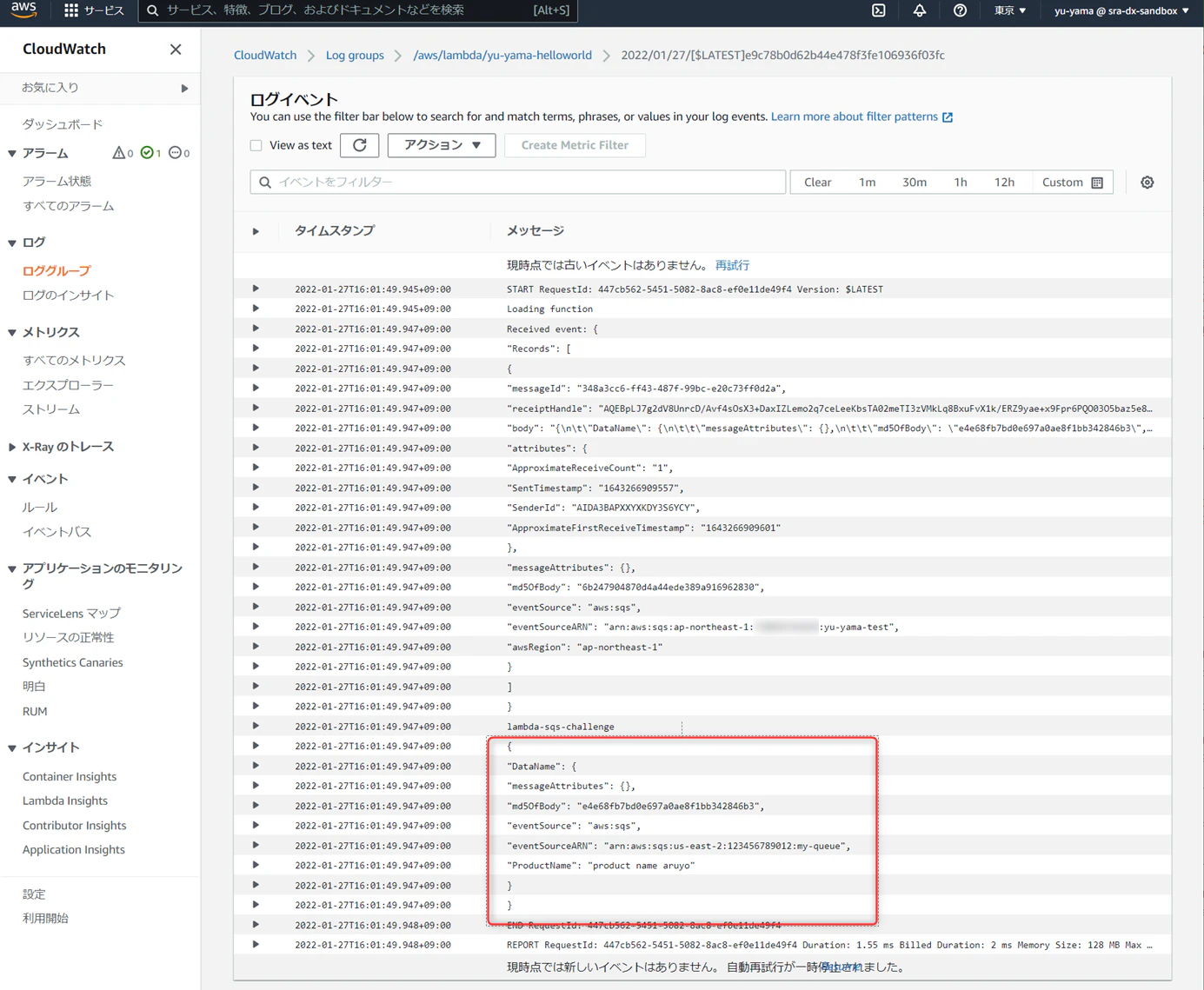1204x990 pixels.
Task: Open the CloudShell terminal icon
Action: 879,10
